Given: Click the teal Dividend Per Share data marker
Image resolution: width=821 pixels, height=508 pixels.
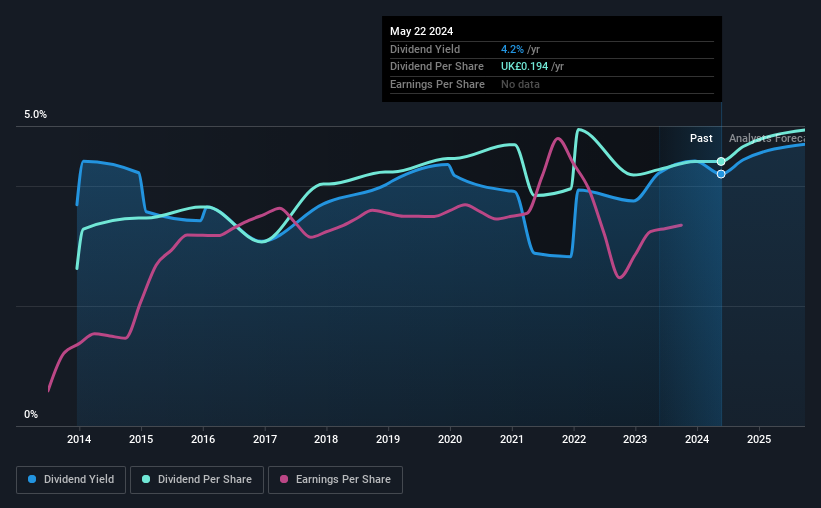Looking at the screenshot, I should coord(721,161).
